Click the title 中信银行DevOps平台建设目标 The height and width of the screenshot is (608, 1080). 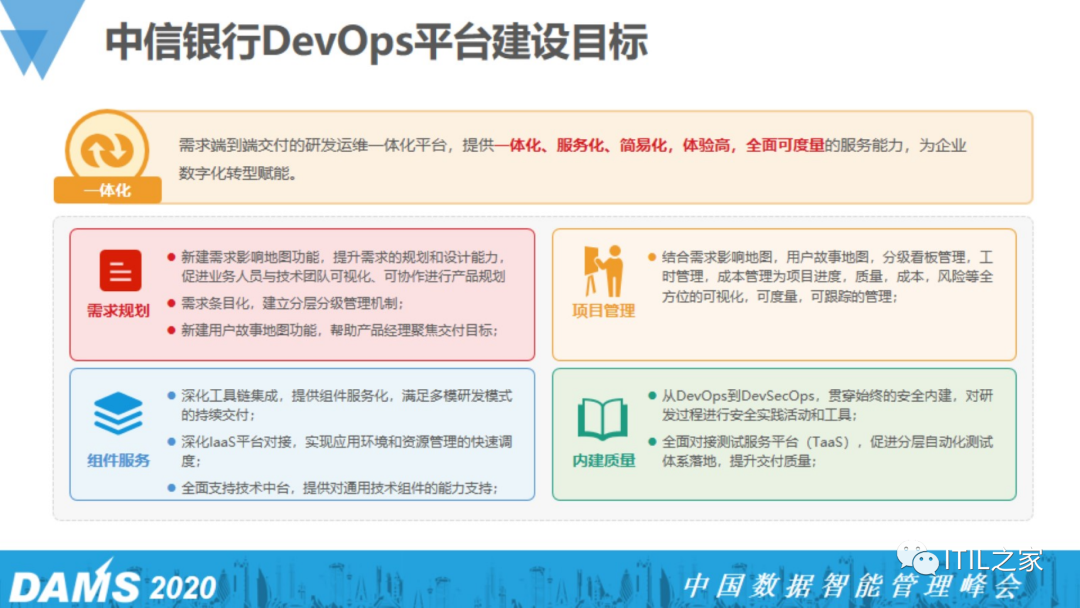tap(376, 41)
